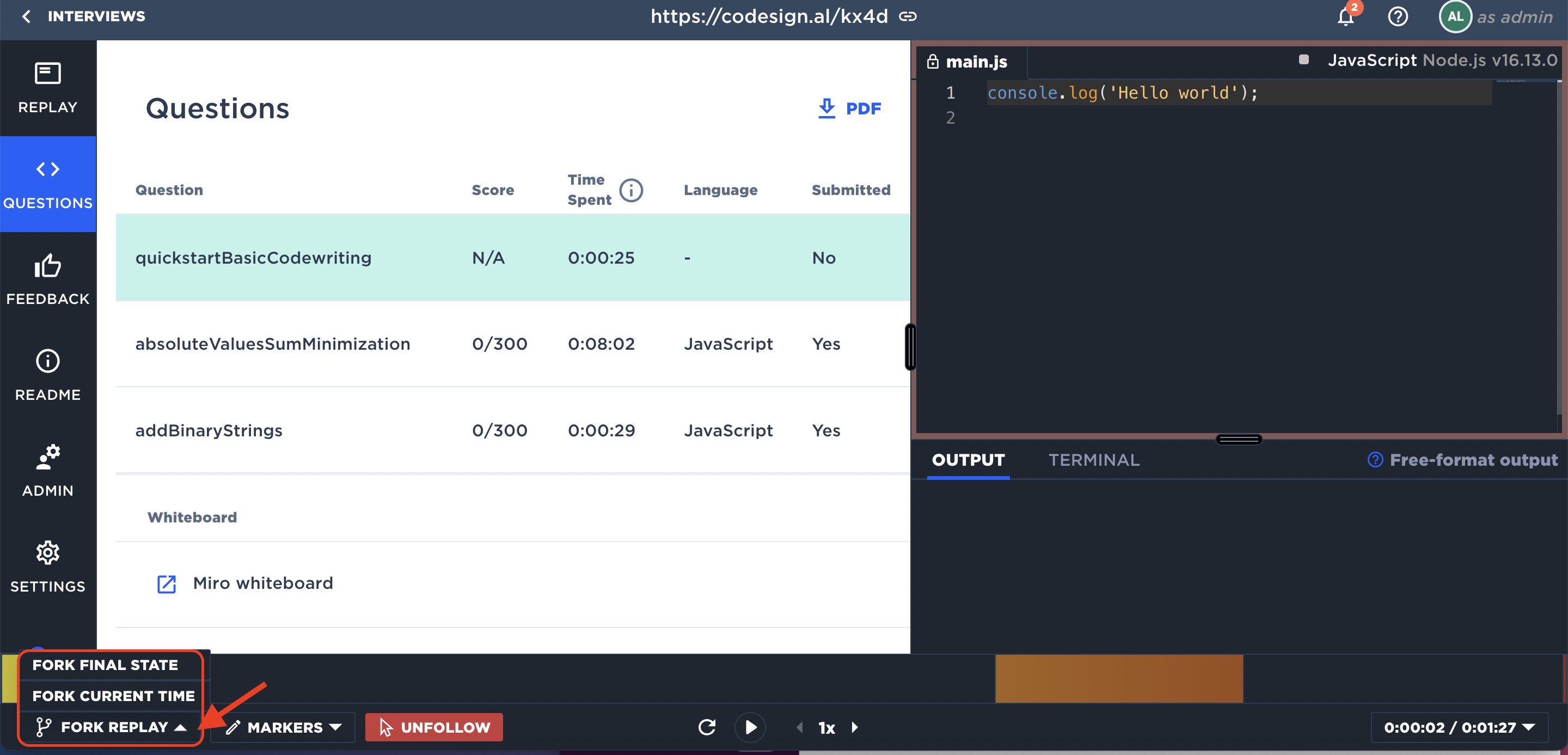This screenshot has height=755, width=1568.
Task: Open the Replay sidebar panel
Action: [x=48, y=88]
